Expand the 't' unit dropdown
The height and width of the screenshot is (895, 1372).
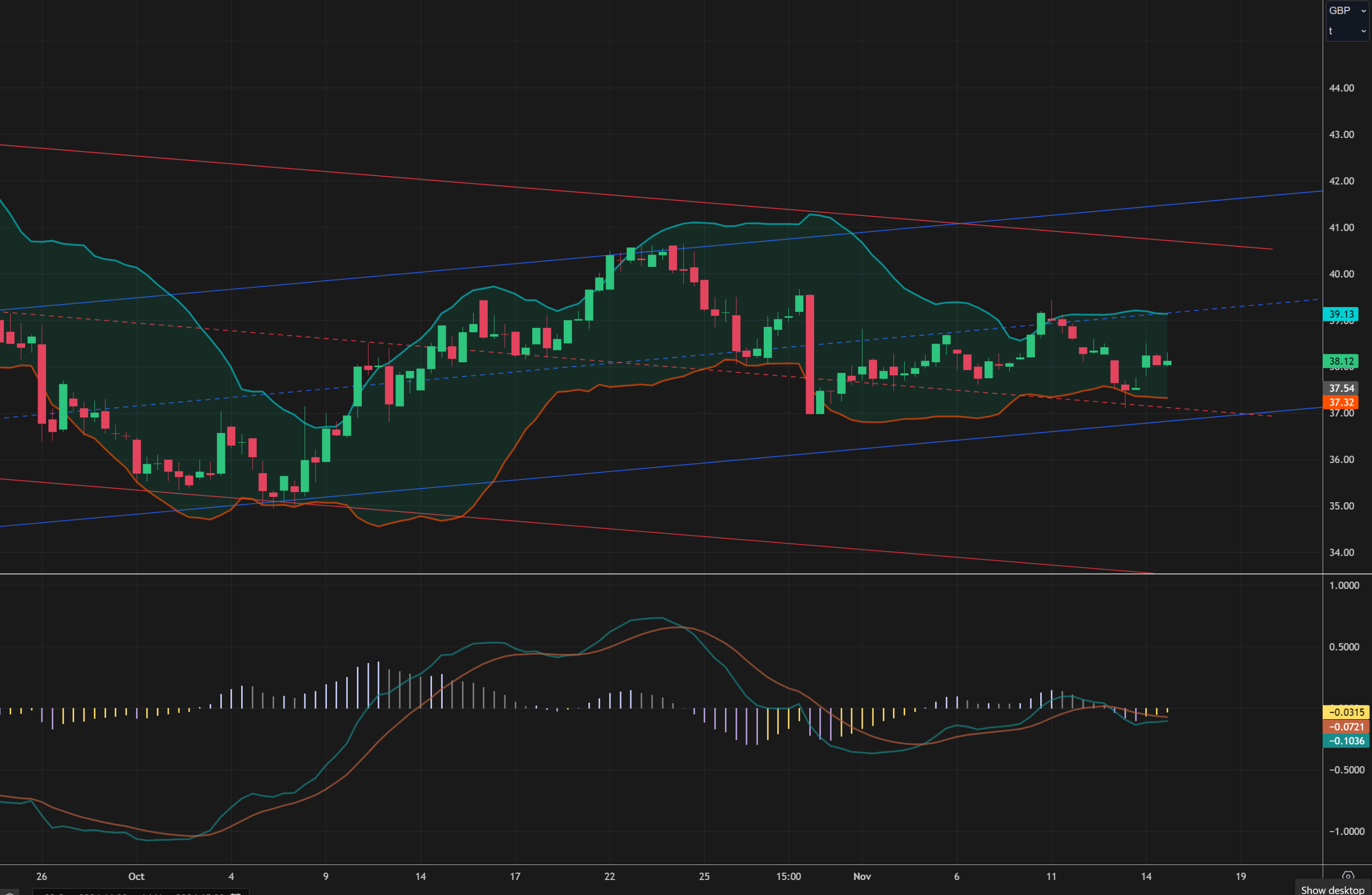pyautogui.click(x=1347, y=31)
